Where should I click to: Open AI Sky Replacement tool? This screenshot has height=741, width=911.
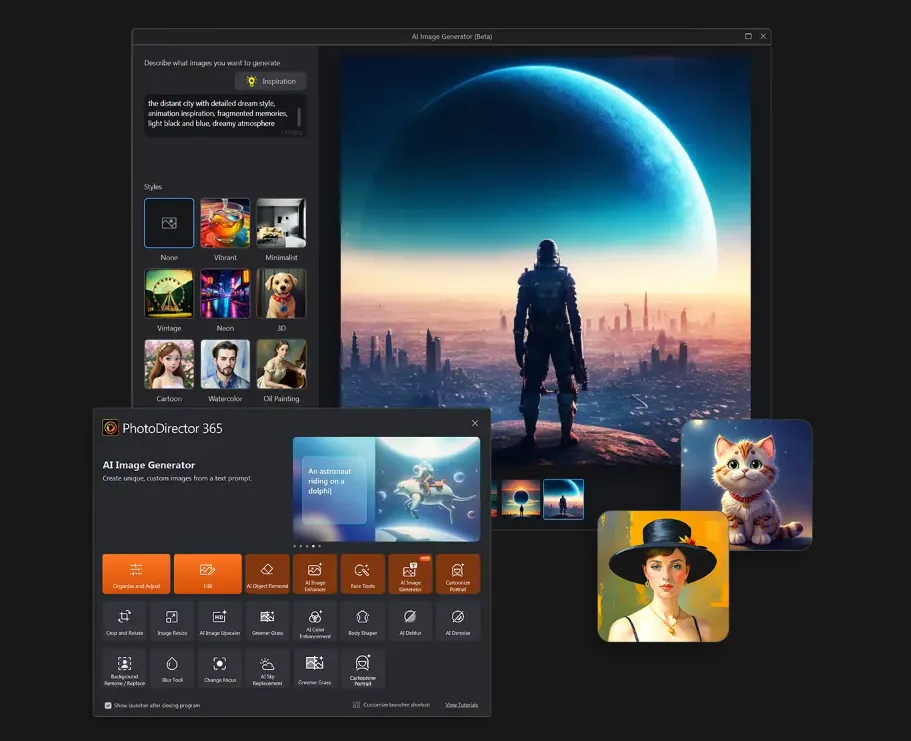click(x=267, y=668)
